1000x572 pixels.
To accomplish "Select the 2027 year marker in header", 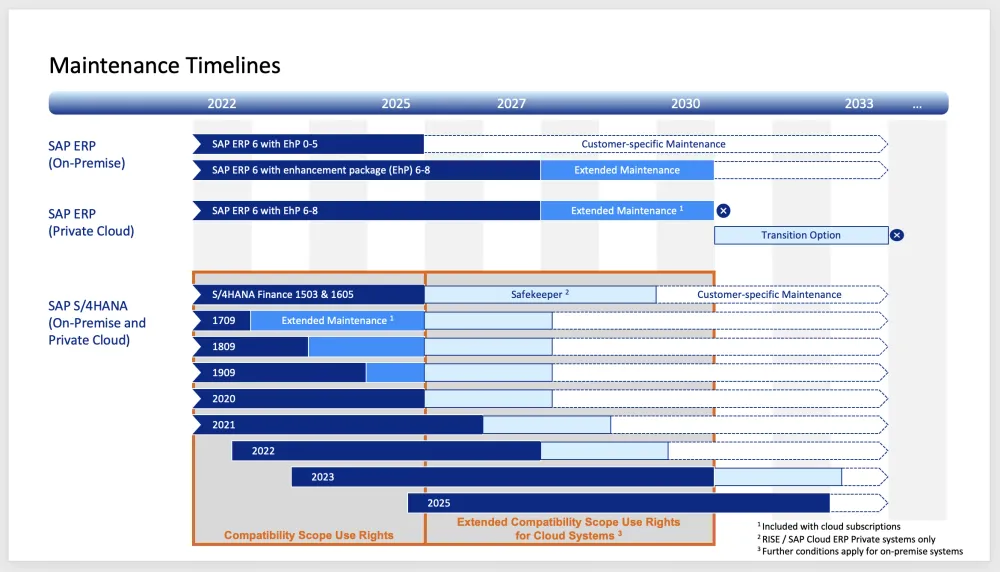I will 511,103.
